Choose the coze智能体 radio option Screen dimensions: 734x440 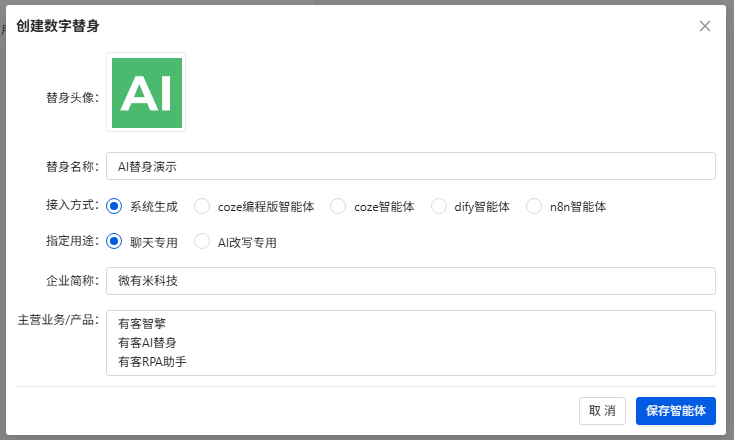338,206
